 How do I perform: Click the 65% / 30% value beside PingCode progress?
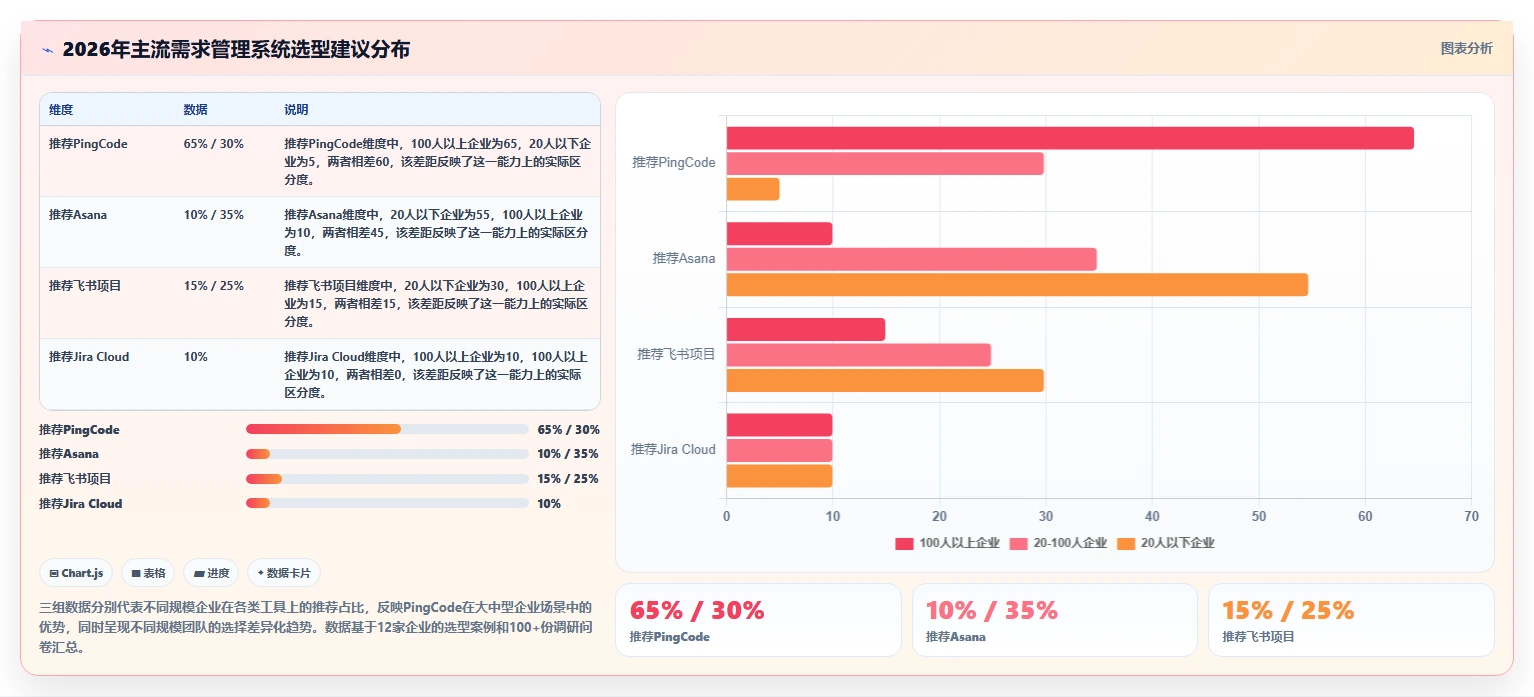pyautogui.click(x=568, y=430)
